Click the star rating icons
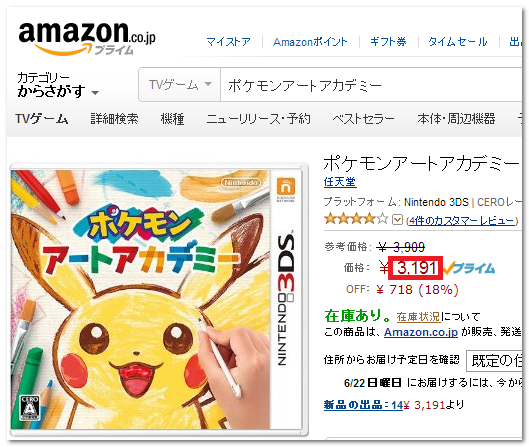Image resolution: width=529 pixels, height=447 pixels. click(x=356, y=219)
